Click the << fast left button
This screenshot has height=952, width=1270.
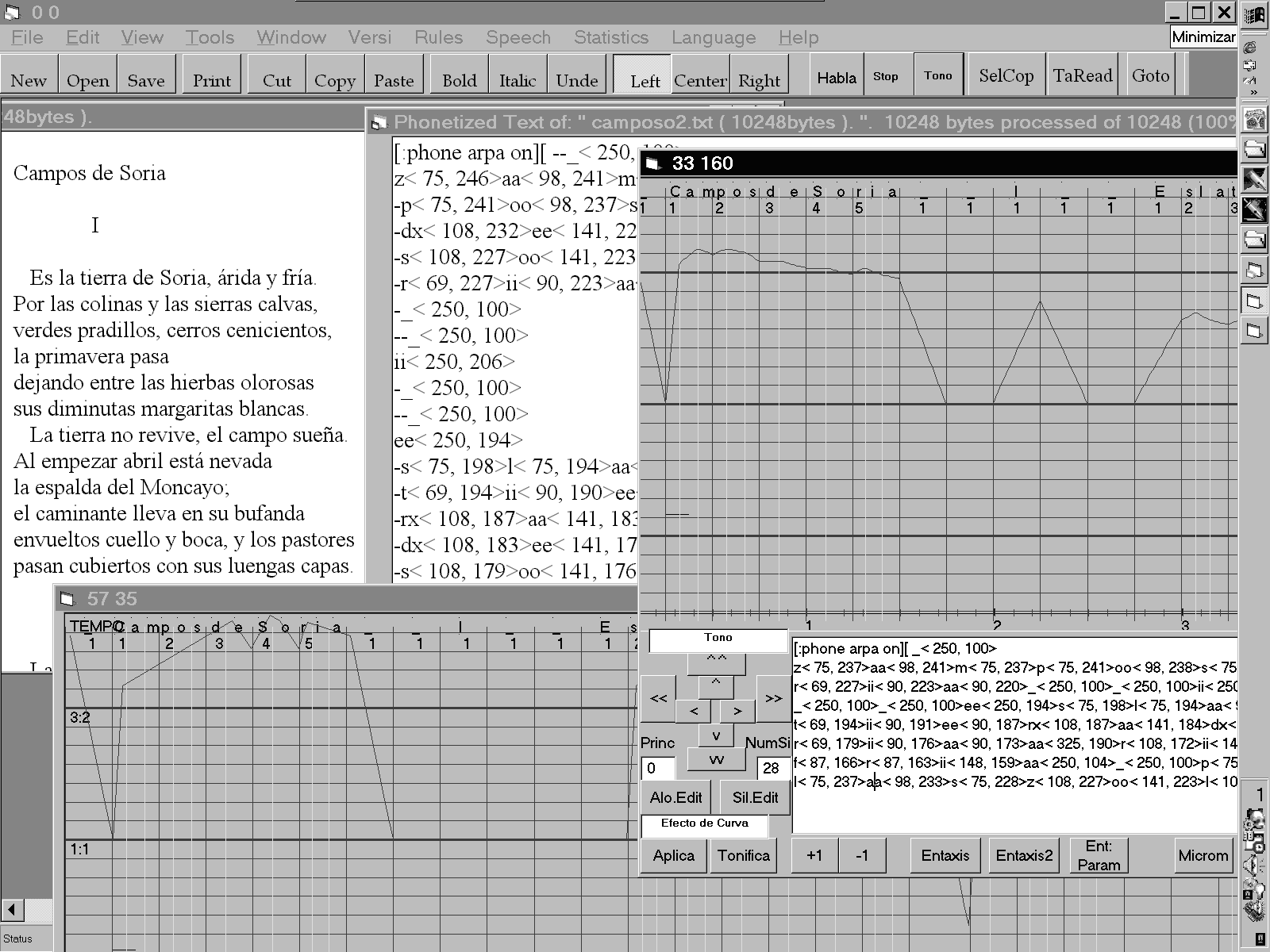(x=658, y=698)
